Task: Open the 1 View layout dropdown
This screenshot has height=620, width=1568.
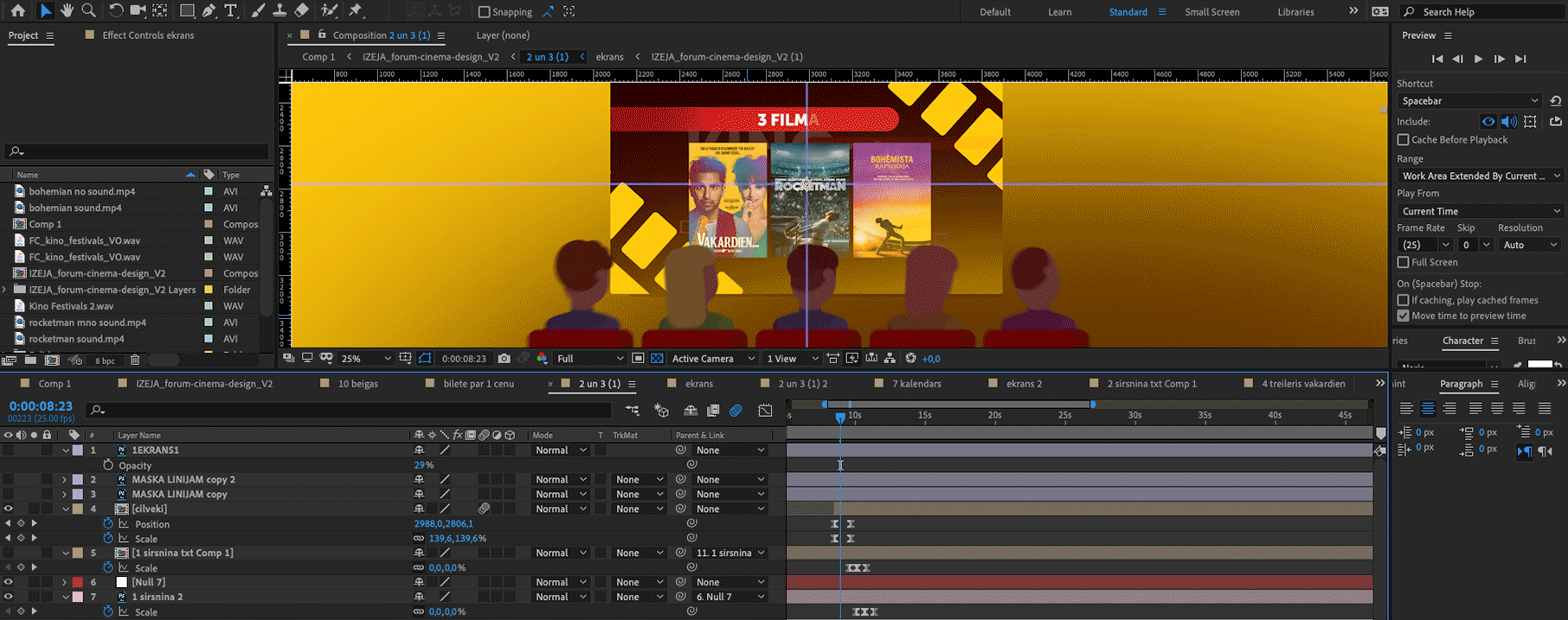Action: [792, 358]
